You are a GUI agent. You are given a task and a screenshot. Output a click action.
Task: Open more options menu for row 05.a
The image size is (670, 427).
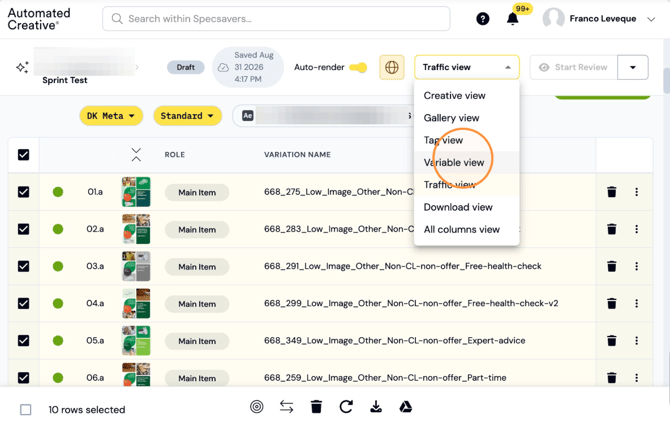[x=636, y=341]
